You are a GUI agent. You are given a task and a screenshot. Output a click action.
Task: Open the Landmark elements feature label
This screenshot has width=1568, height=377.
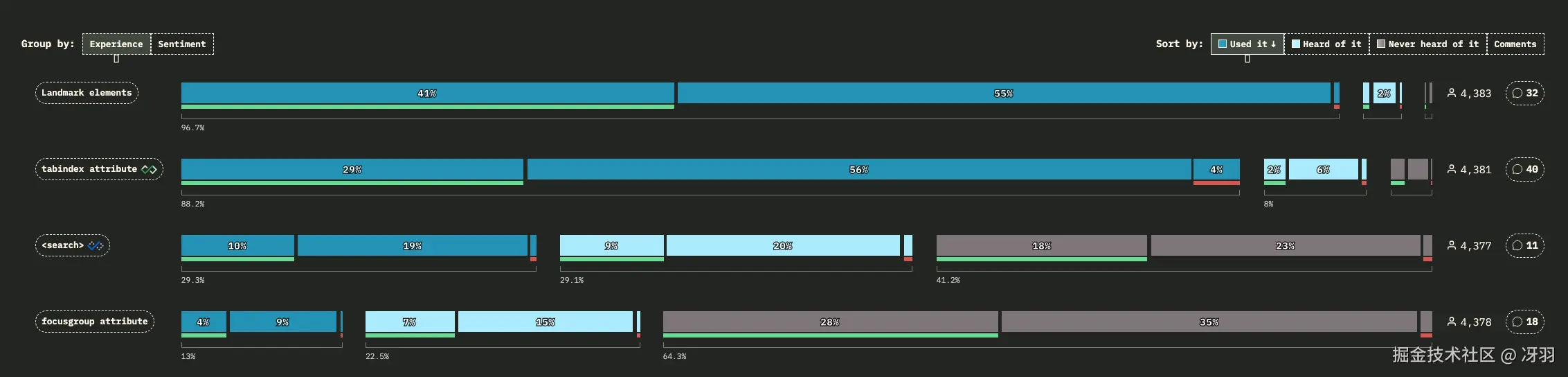[x=87, y=93]
